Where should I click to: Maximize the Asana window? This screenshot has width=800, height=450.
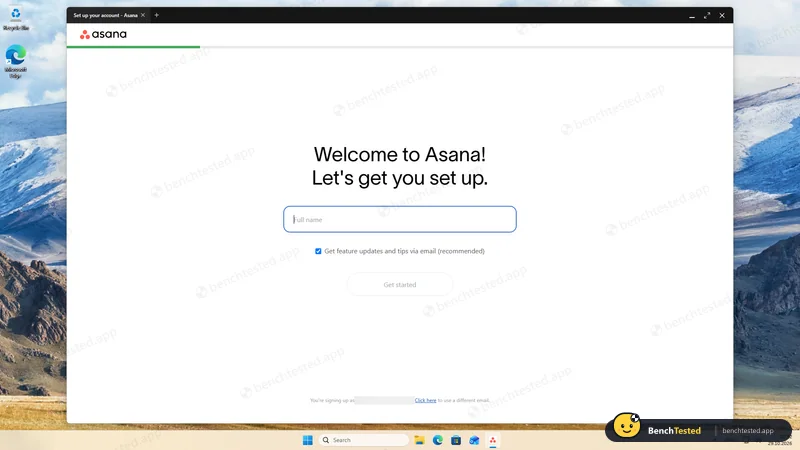(707, 16)
